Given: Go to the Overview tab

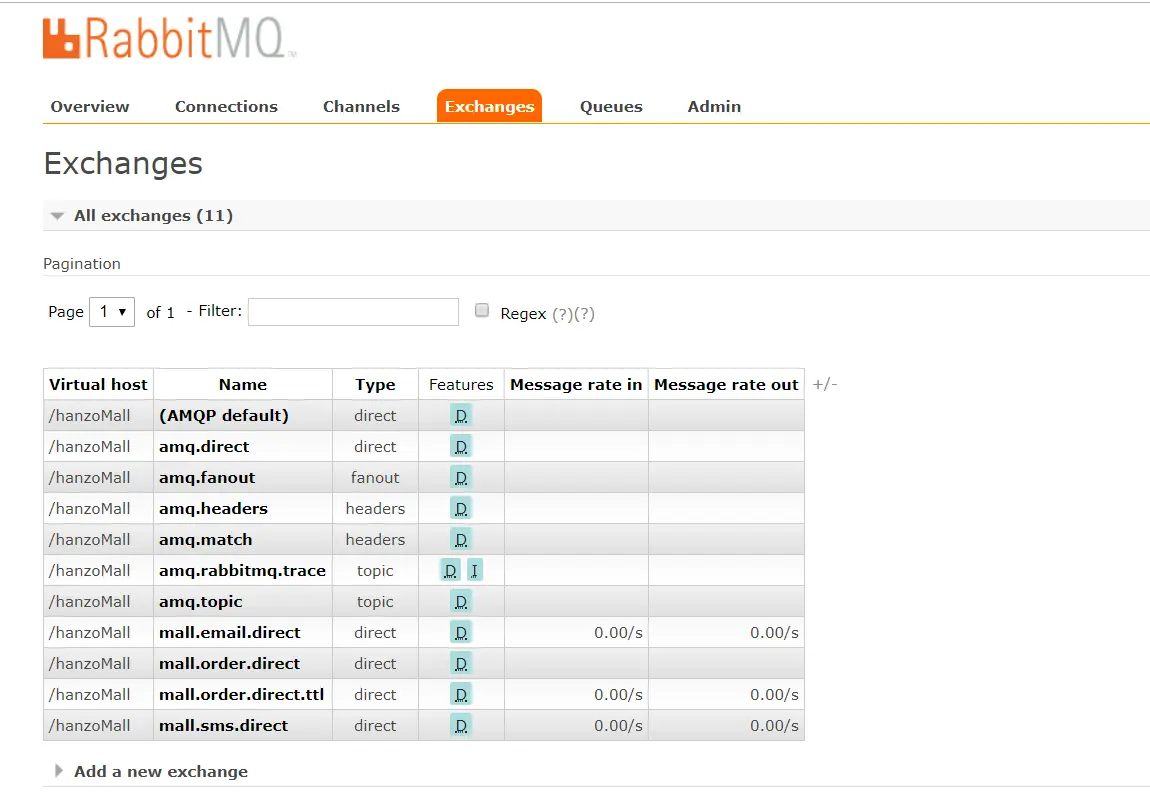Looking at the screenshot, I should click(89, 106).
